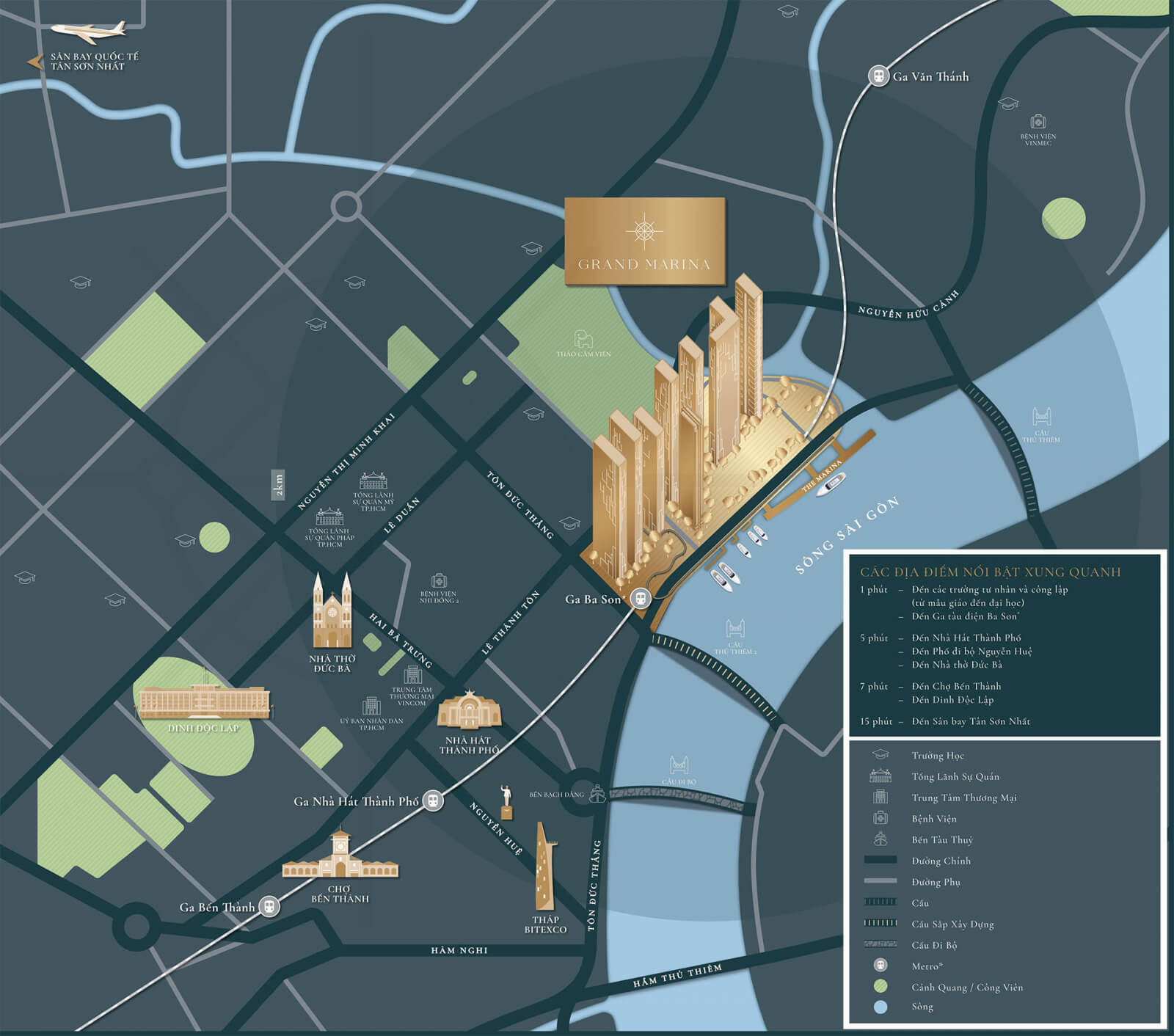Click the Bệnh Viện Nhi Đồng 2 icon
The height and width of the screenshot is (1036, 1174).
[x=439, y=581]
